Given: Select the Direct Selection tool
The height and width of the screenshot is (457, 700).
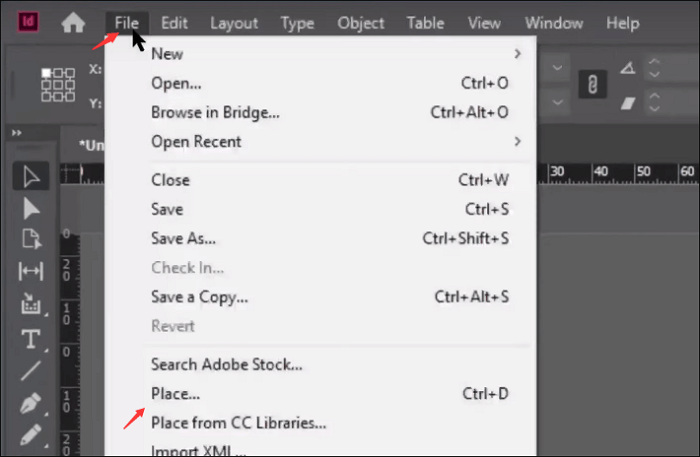Looking at the screenshot, I should coord(30,208).
